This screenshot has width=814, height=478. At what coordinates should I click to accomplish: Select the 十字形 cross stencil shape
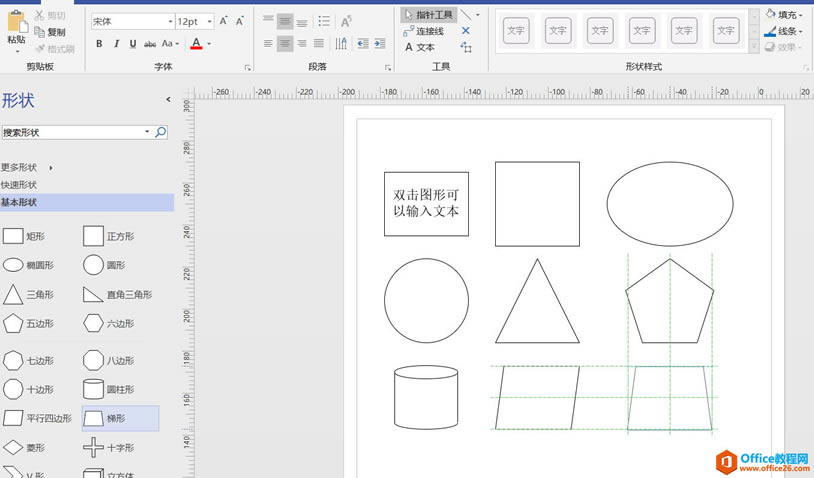tap(108, 447)
